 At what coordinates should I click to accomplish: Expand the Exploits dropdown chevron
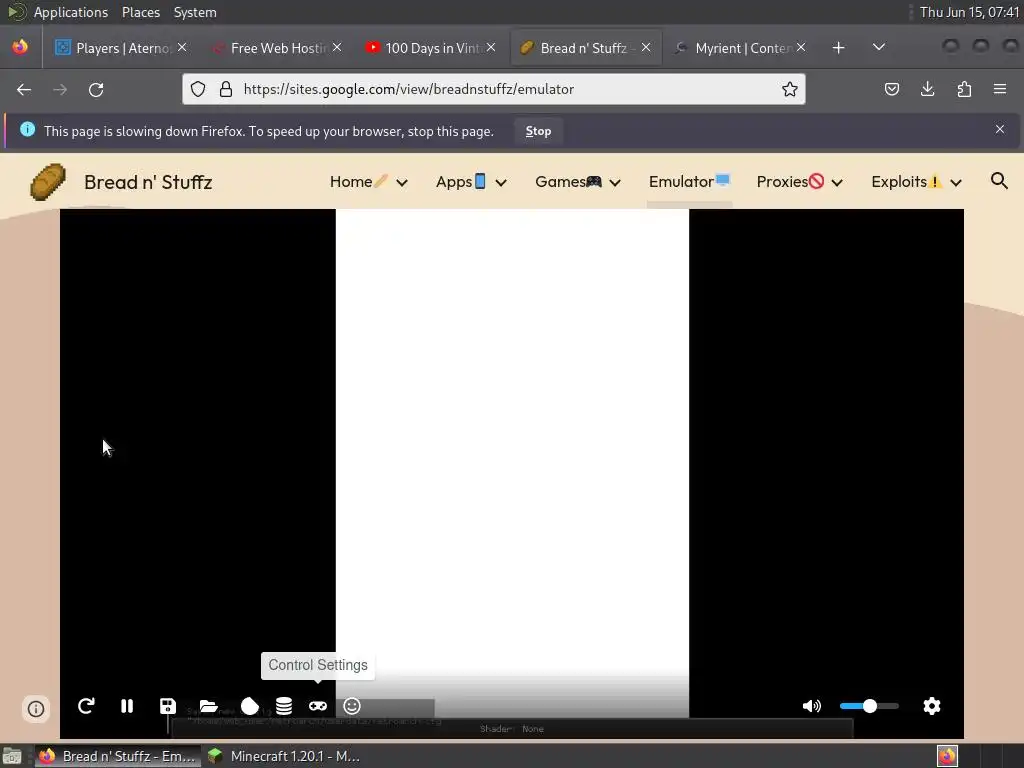(956, 183)
